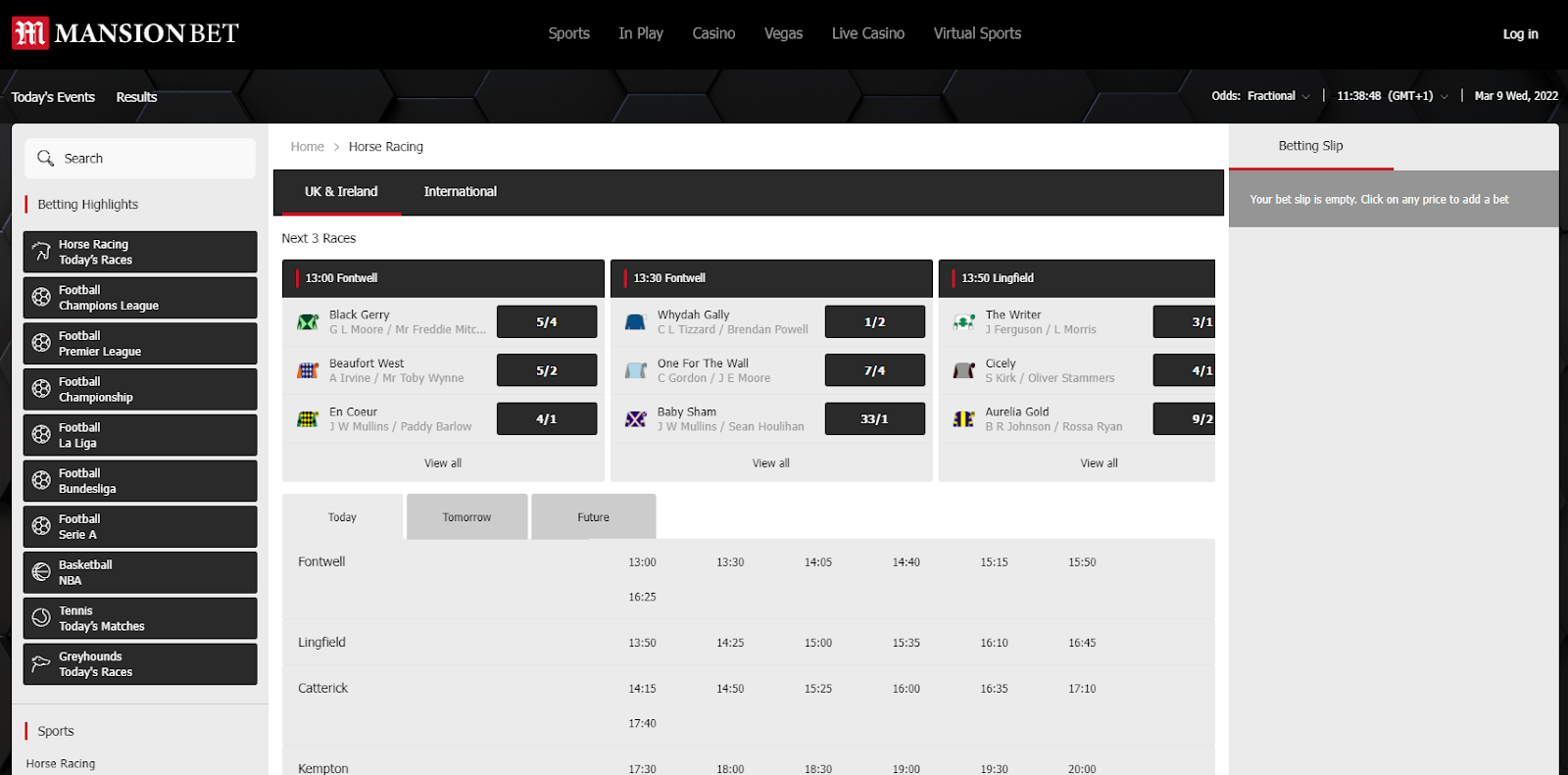Expand the GMT+1 timezone dropdown
Screen dimensions: 1568x775
point(1393,96)
